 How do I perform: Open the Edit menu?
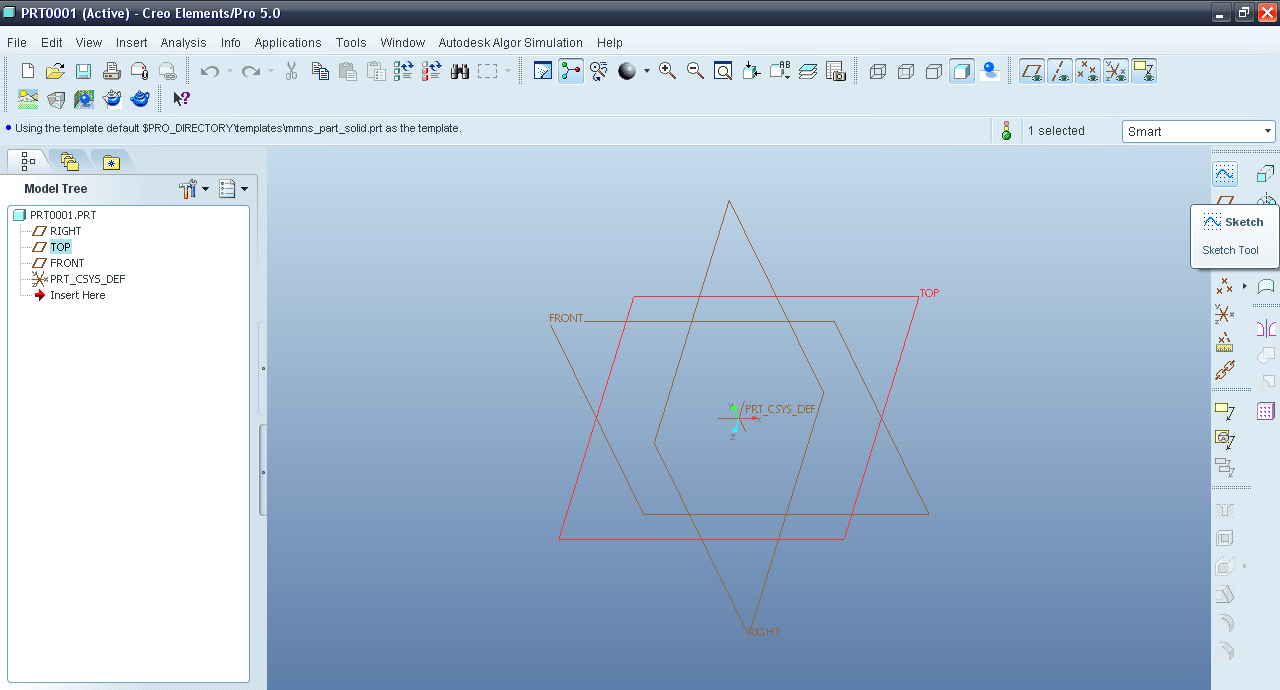point(52,43)
